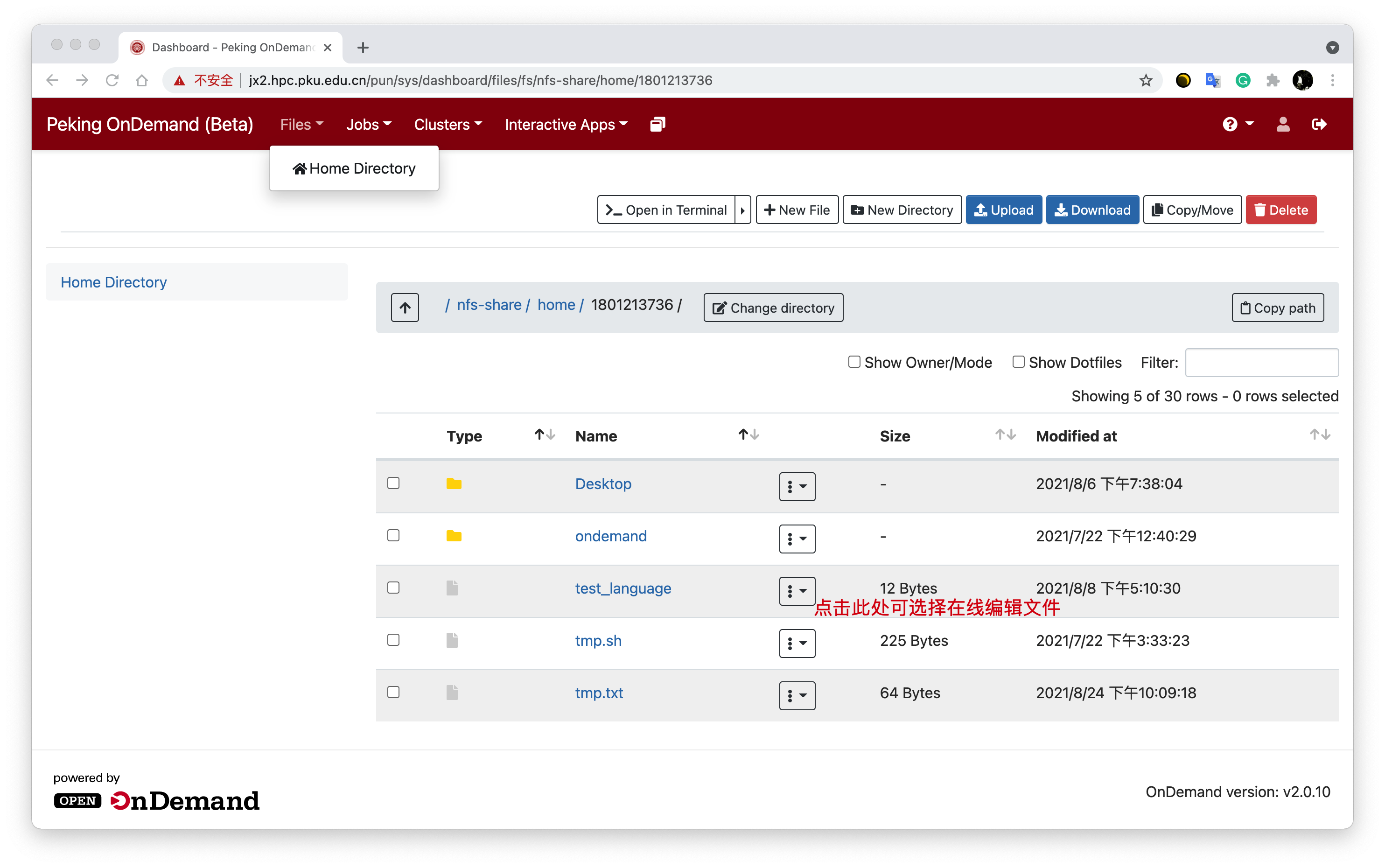Select the tmp.txt row checkbox

[x=393, y=692]
